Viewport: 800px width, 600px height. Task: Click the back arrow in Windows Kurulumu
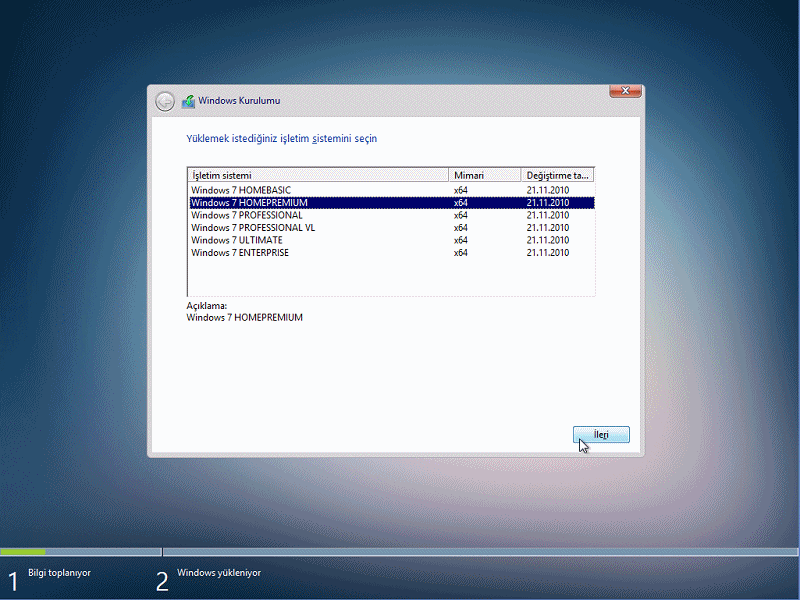[x=165, y=101]
